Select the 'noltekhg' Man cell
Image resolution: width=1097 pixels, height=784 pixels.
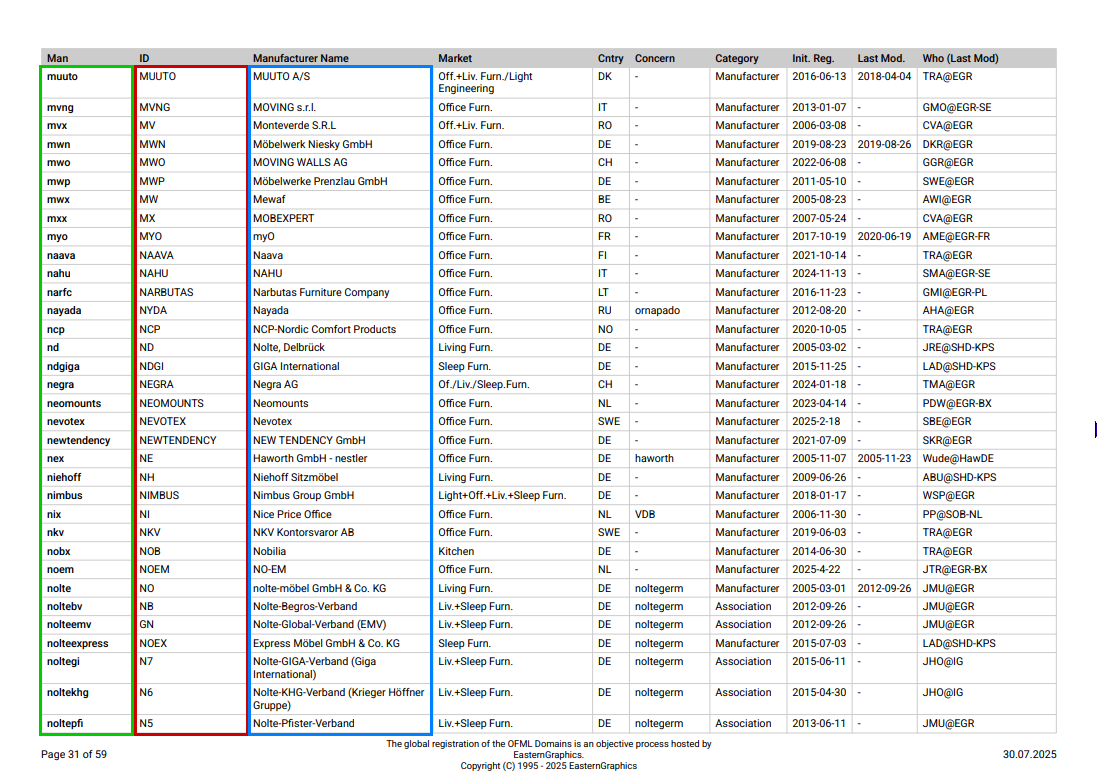pyautogui.click(x=67, y=693)
